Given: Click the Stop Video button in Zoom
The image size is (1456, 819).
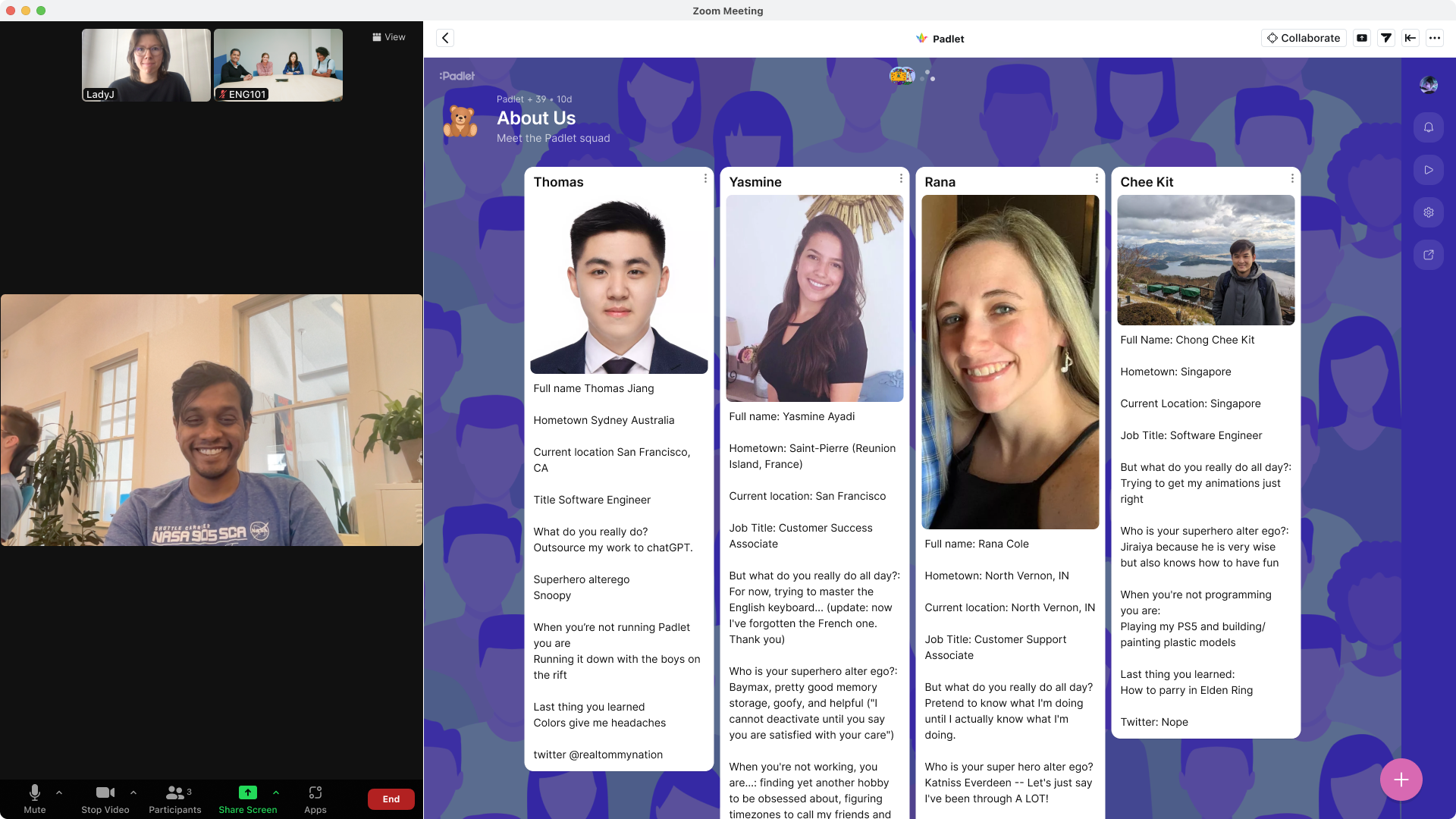Looking at the screenshot, I should pyautogui.click(x=103, y=798).
